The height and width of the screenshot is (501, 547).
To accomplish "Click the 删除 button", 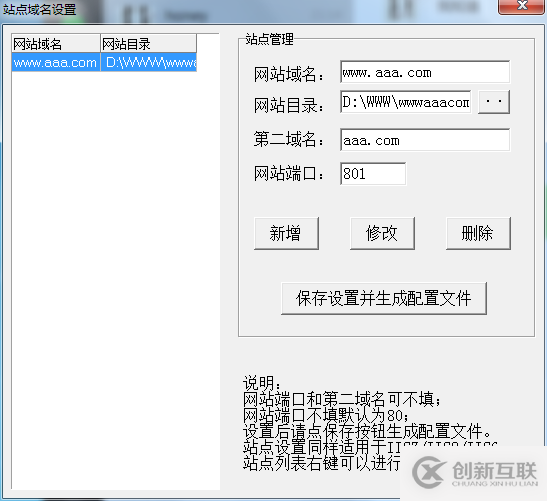I will point(478,233).
